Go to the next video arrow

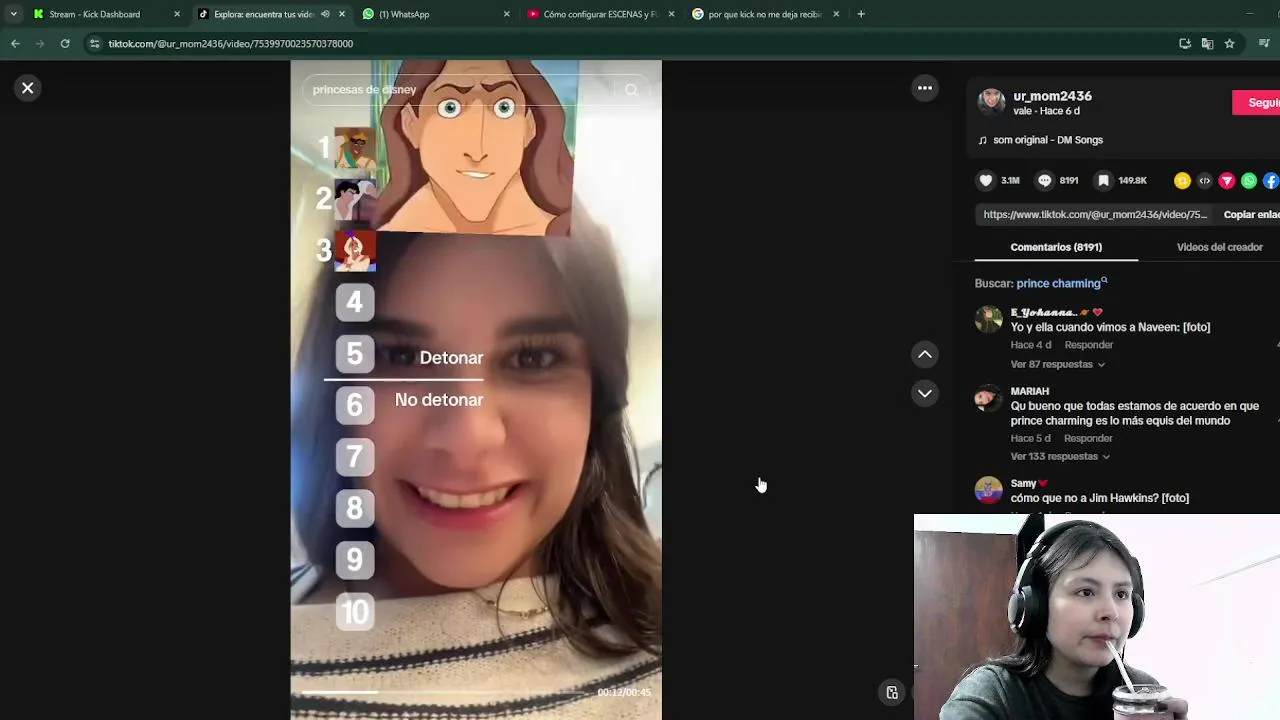925,393
